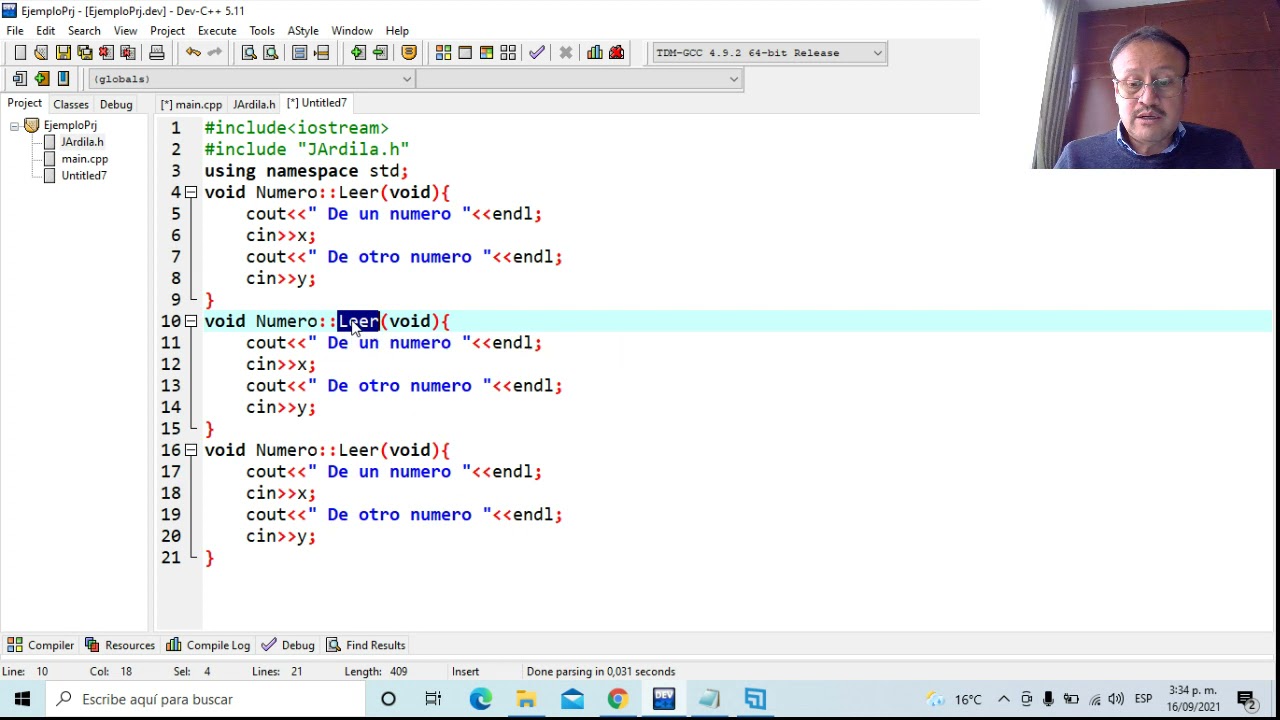The image size is (1280, 720).
Task: Click the Save All toolbar icon
Action: pos(85,53)
